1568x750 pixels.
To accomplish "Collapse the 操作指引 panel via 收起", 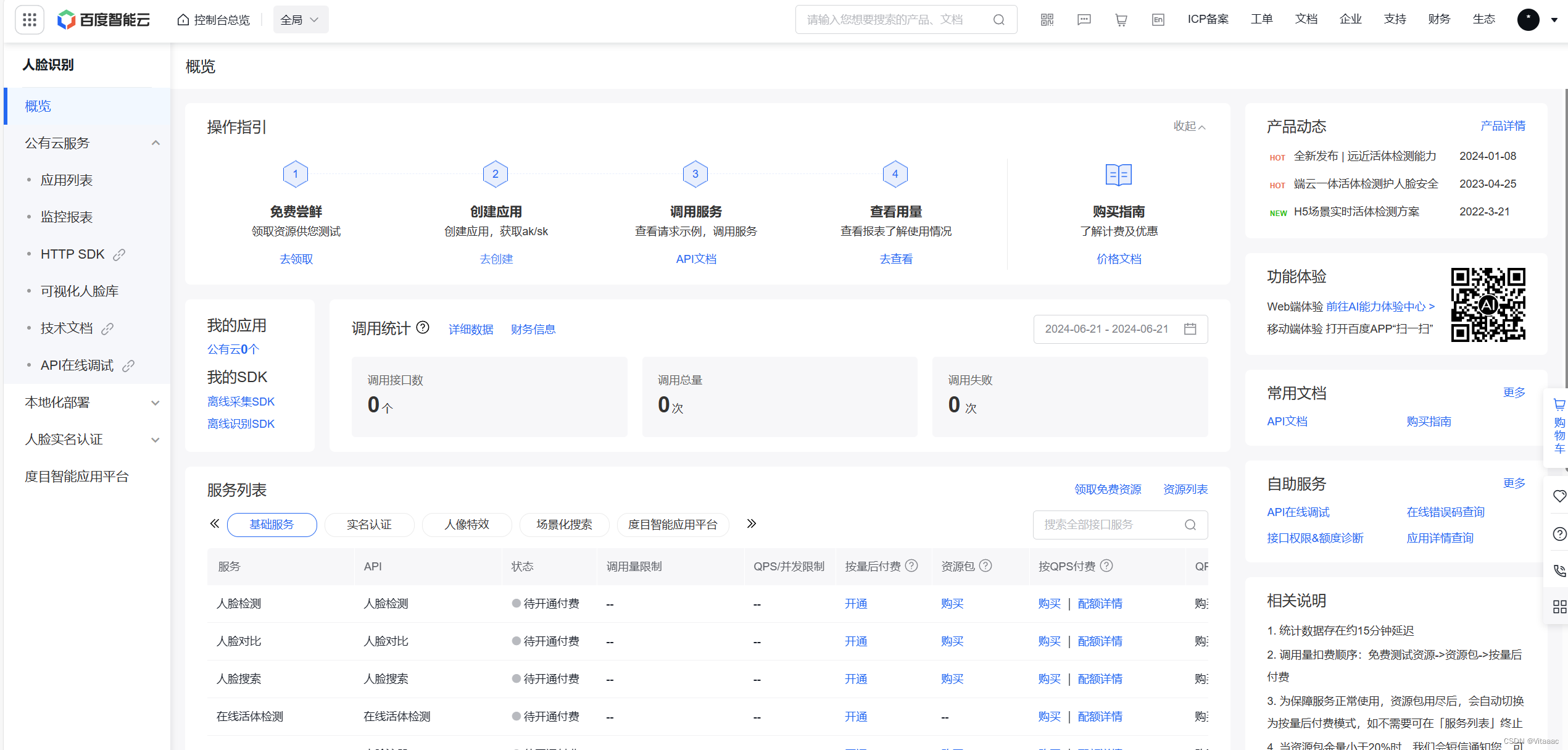I will coord(1189,126).
